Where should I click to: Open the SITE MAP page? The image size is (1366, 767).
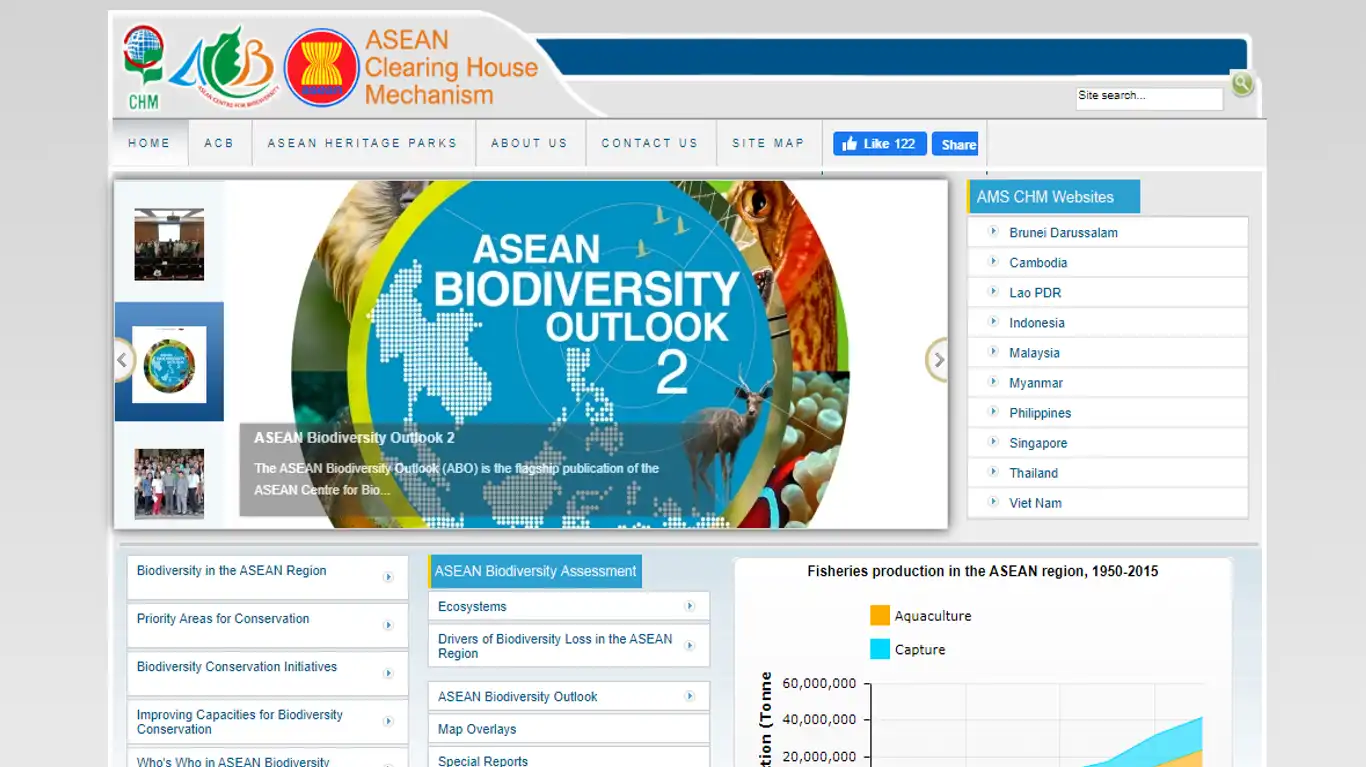768,143
